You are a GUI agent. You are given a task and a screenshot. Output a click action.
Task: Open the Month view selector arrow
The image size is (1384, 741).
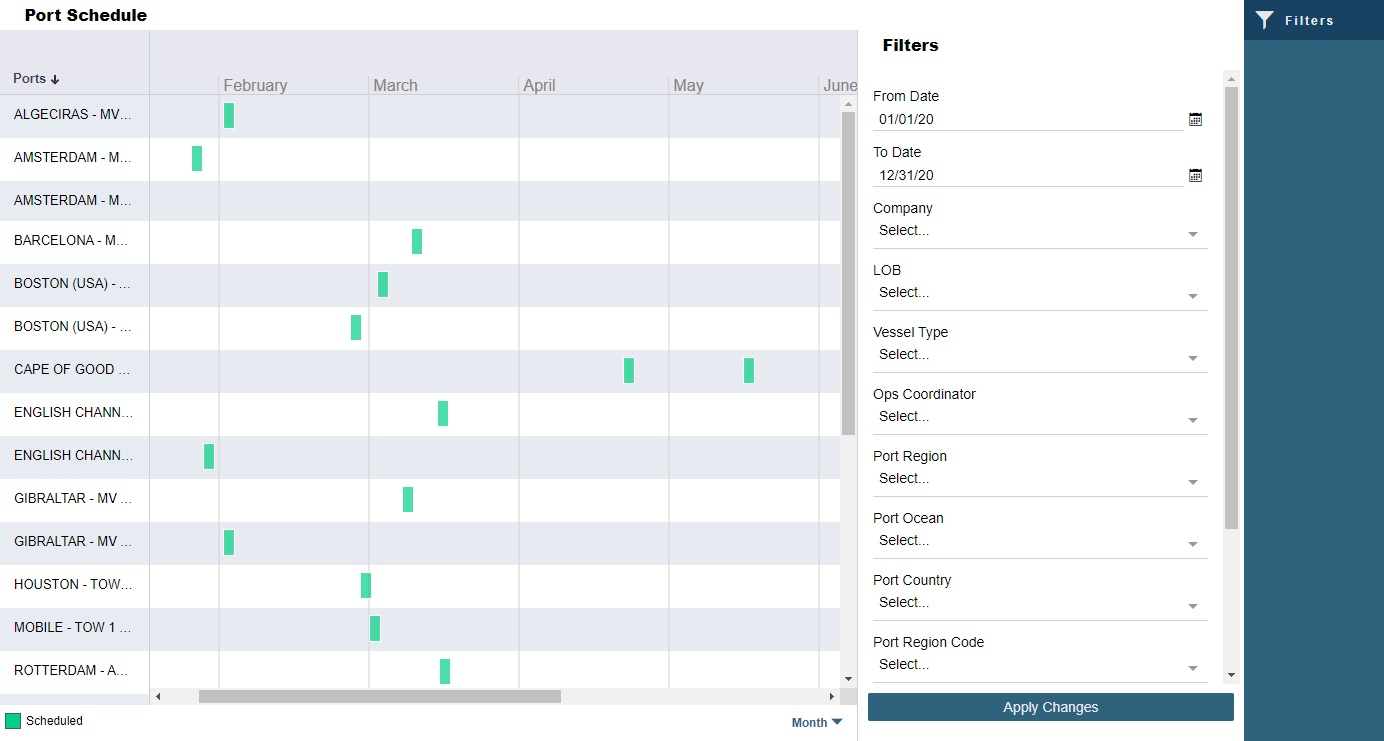(836, 722)
